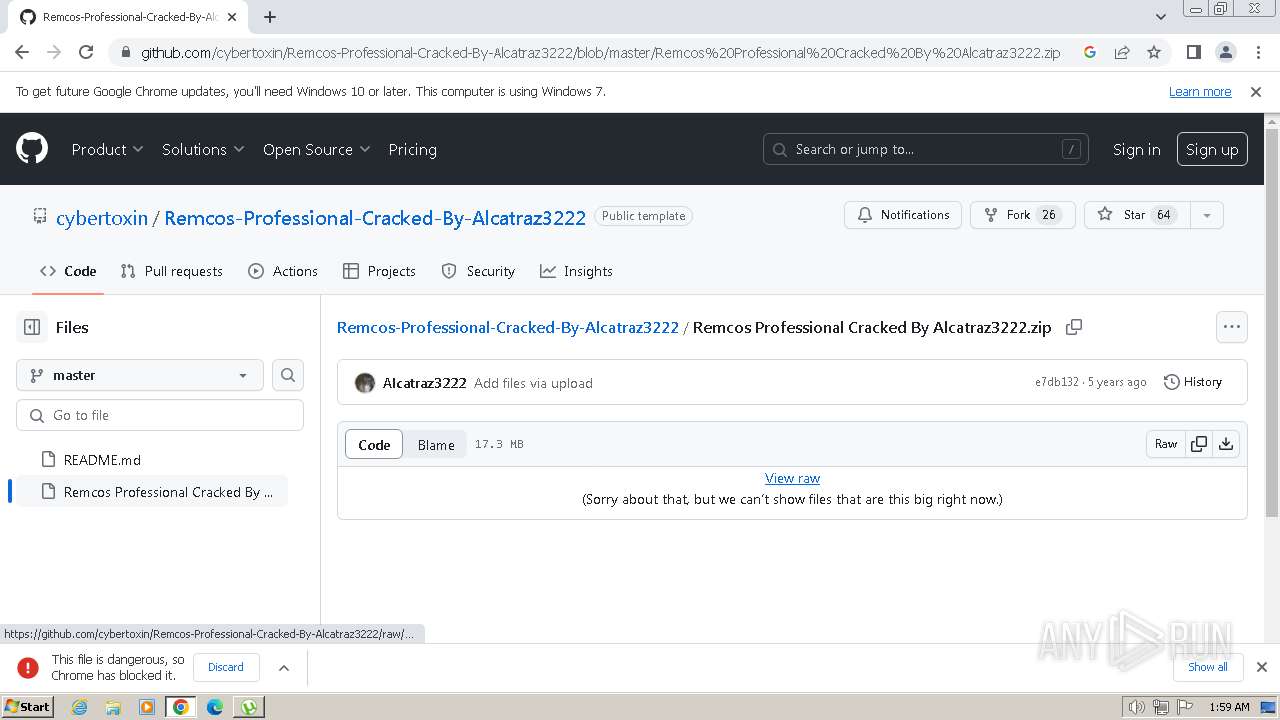
Task: Bookmark this tab star icon
Action: pyautogui.click(x=1154, y=52)
